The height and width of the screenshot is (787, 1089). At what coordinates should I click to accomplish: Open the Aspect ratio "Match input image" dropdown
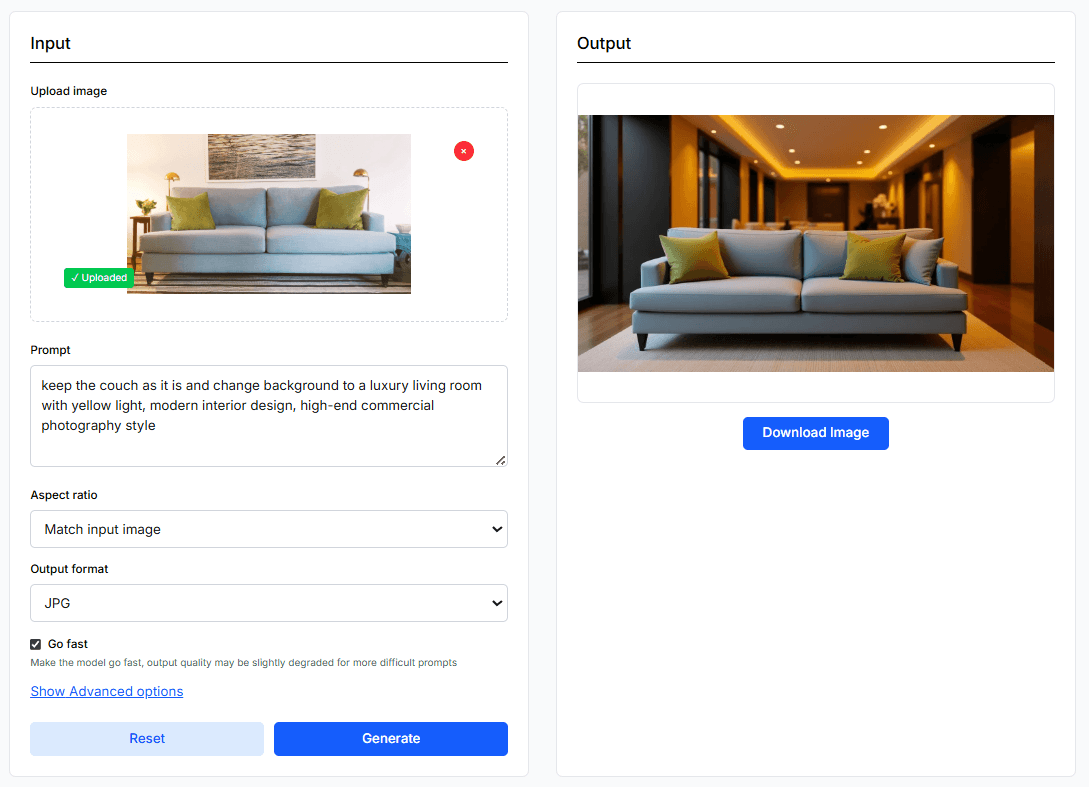click(260, 529)
